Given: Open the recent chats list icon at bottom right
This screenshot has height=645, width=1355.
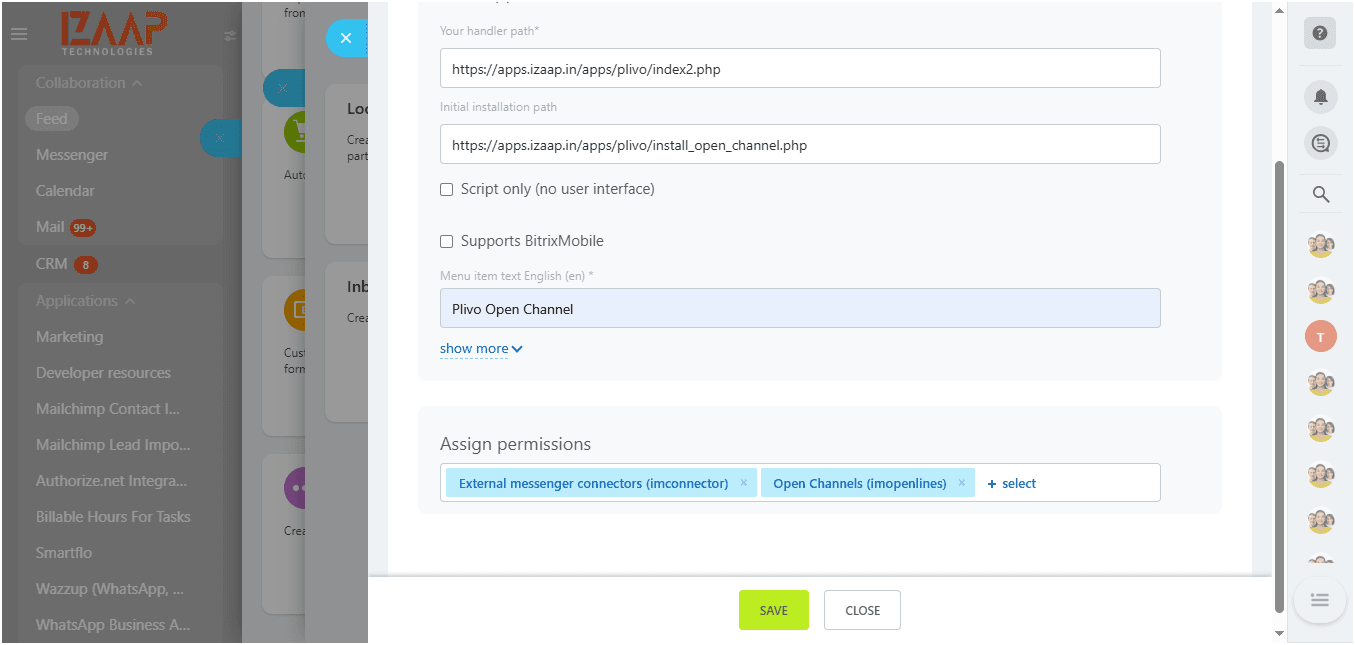Looking at the screenshot, I should tap(1319, 599).
